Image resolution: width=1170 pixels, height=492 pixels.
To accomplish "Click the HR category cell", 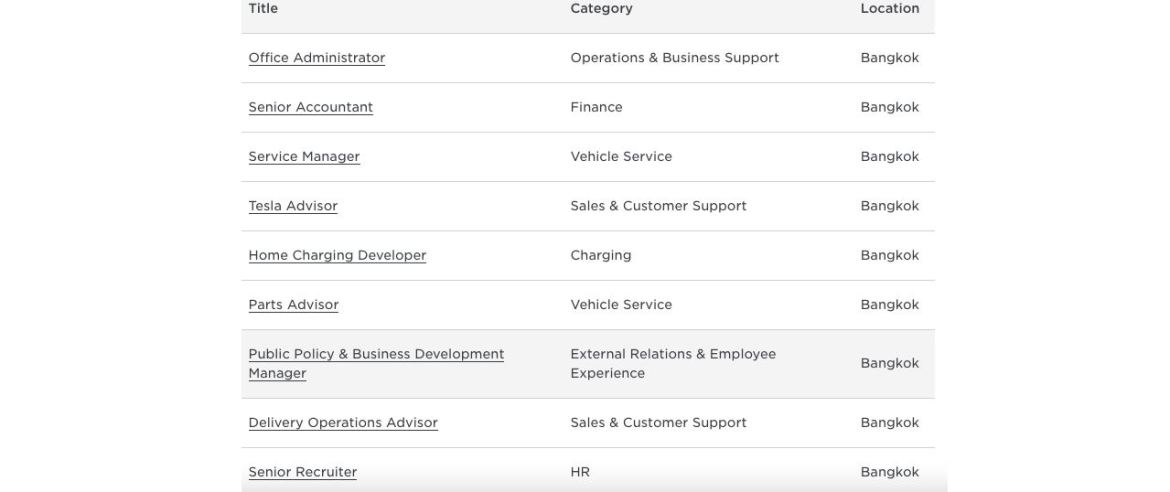I will [580, 472].
